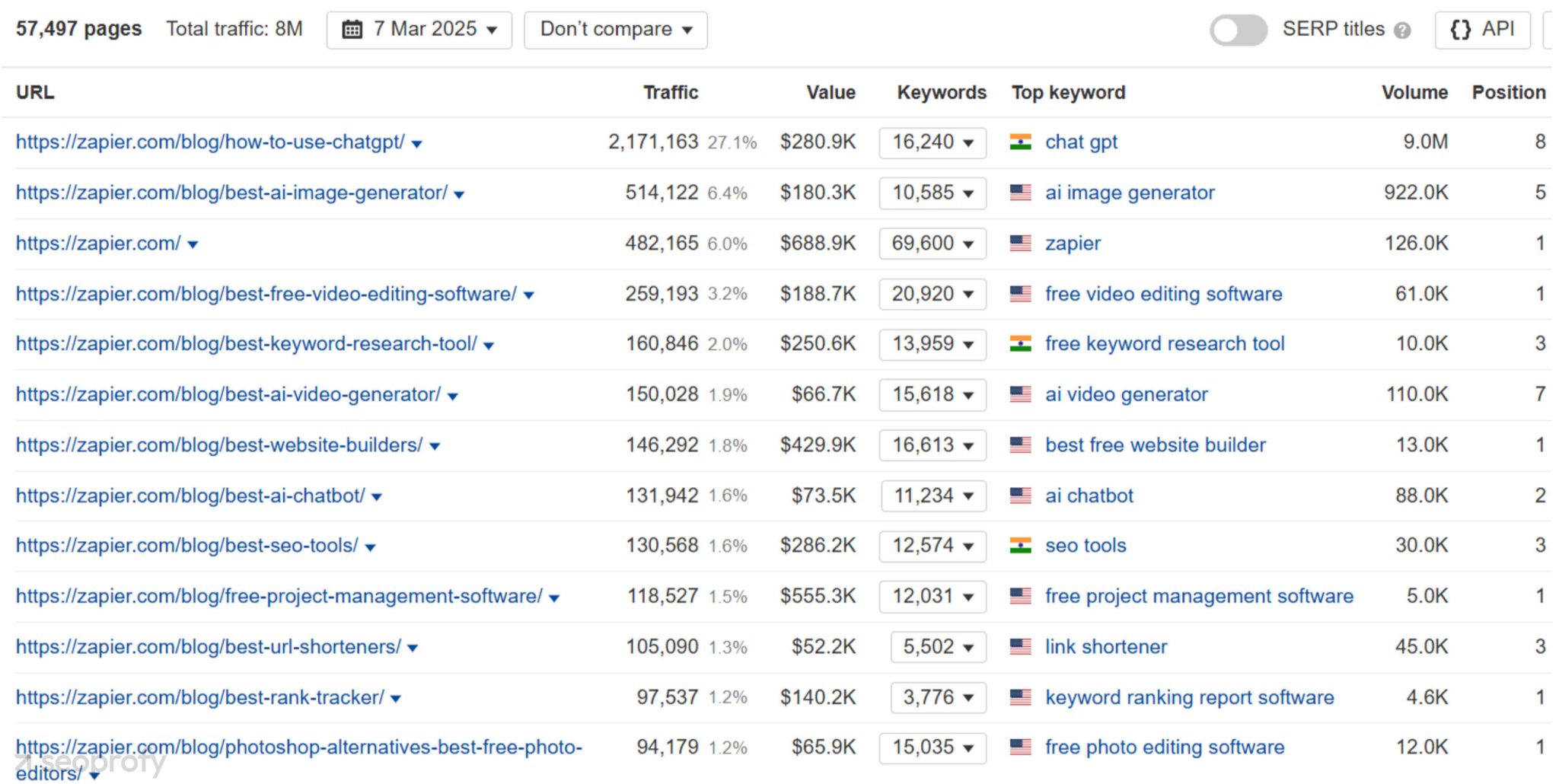Open the 16,613 keywords dropdown
This screenshot has height=784, width=1559.
click(x=933, y=445)
